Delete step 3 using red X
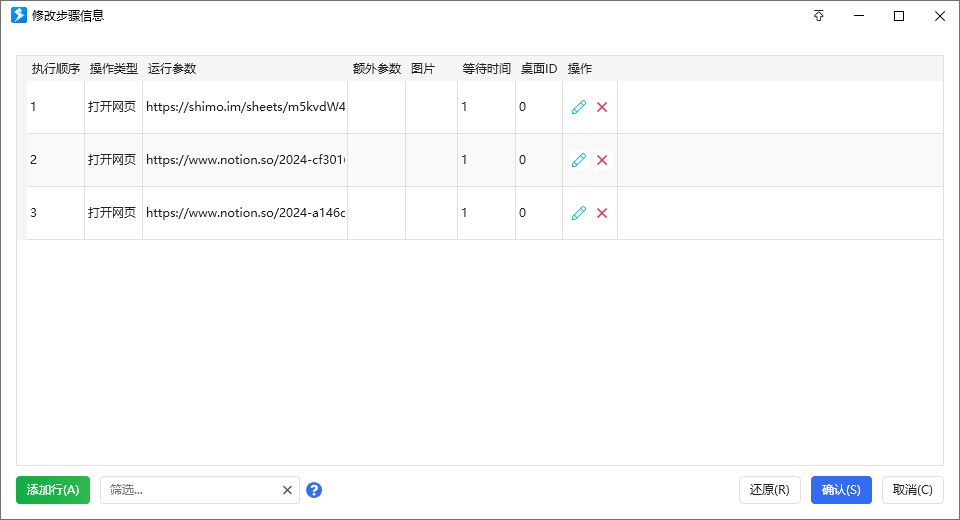This screenshot has height=520, width=960. pos(602,213)
